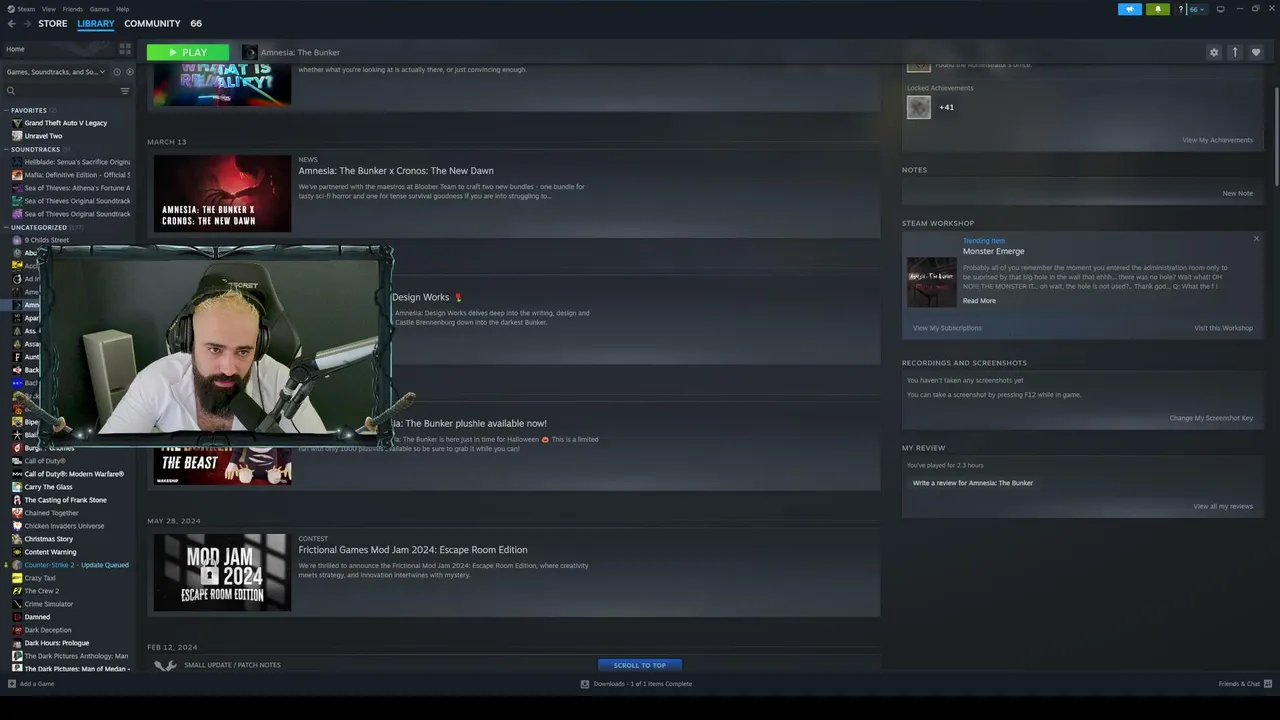This screenshot has width=1280, height=720.
Task: Open the account 66 dropdown
Action: 1197,9
